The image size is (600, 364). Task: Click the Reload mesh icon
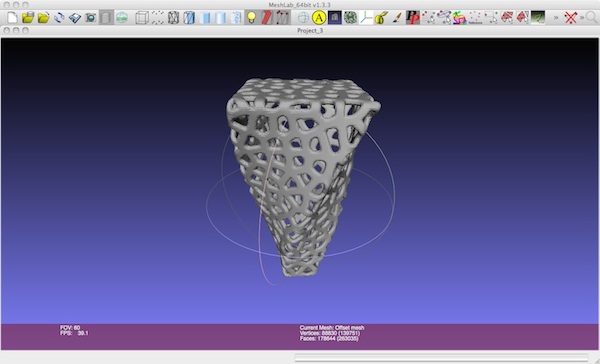pyautogui.click(x=59, y=17)
